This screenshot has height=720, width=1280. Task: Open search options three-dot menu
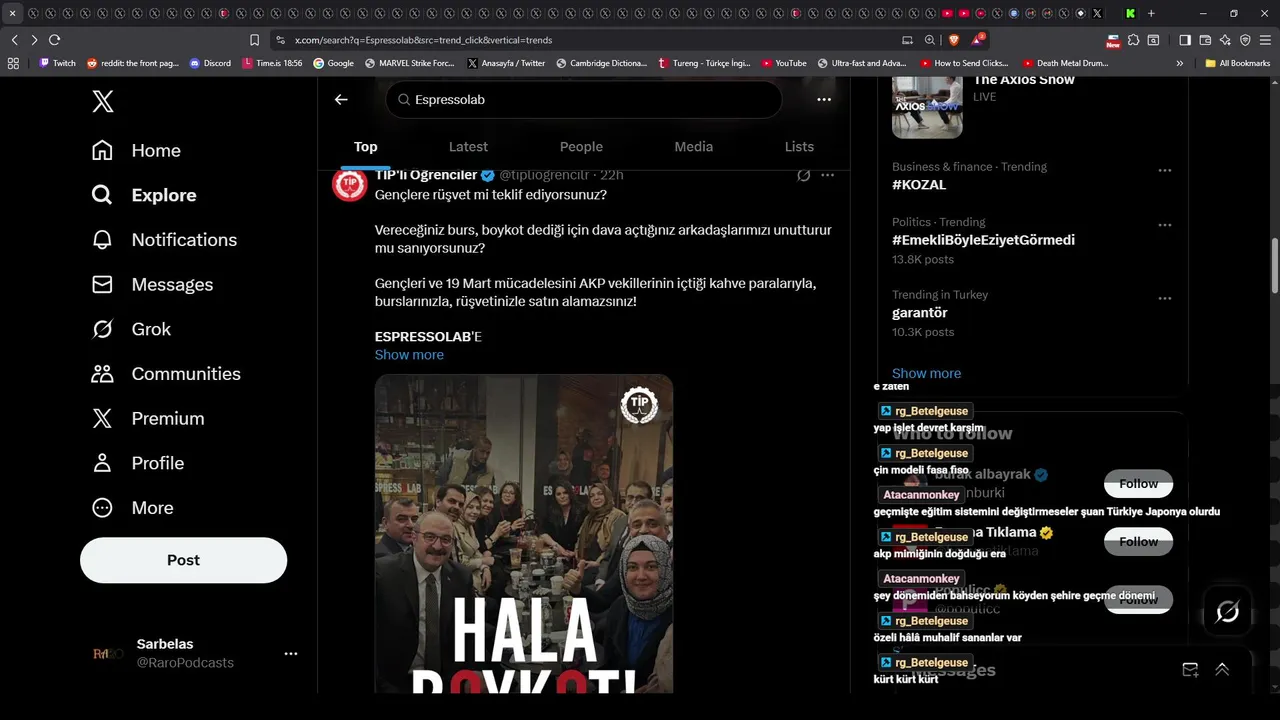coord(824,99)
